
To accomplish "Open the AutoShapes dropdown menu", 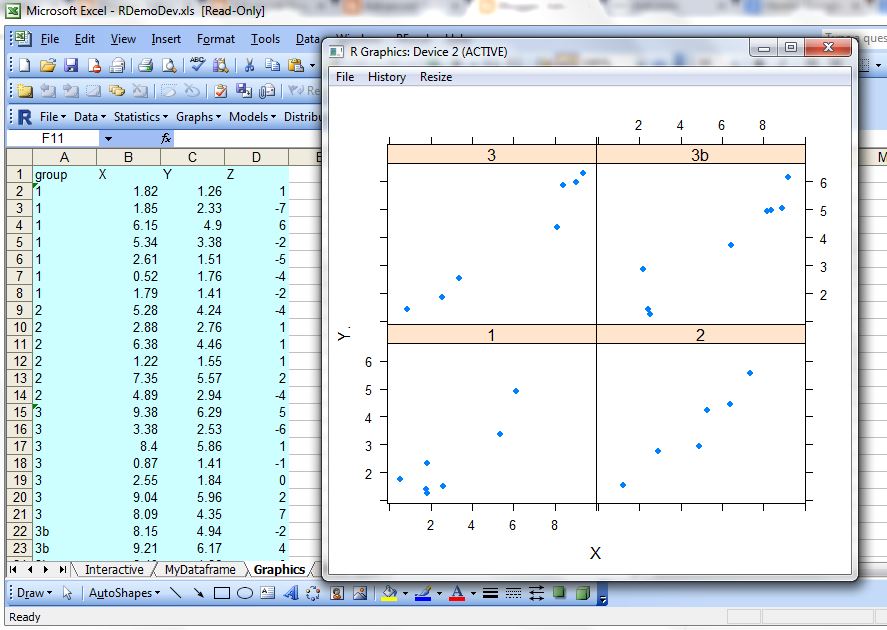I will coord(124,593).
